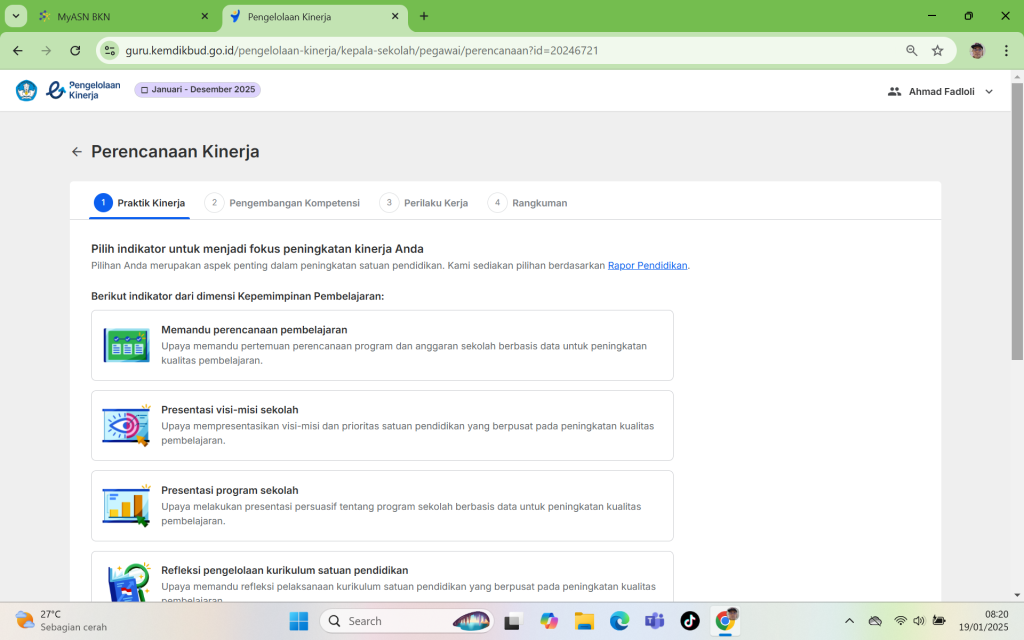Show hidden system tray icons chevron
This screenshot has height=640, width=1024.
click(849, 621)
